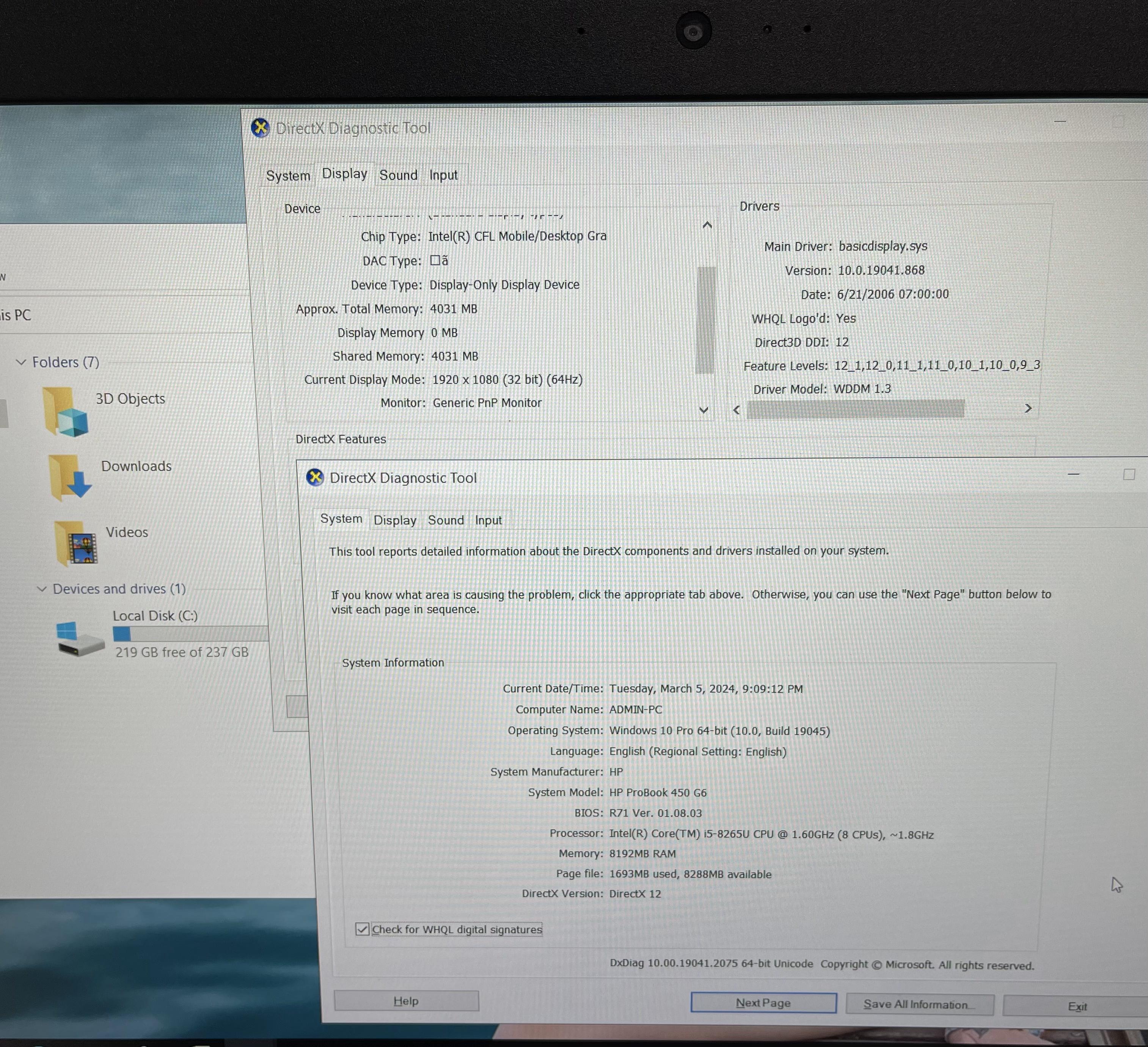Click the driver Date value 6/21/2006 07:00:00

[893, 294]
